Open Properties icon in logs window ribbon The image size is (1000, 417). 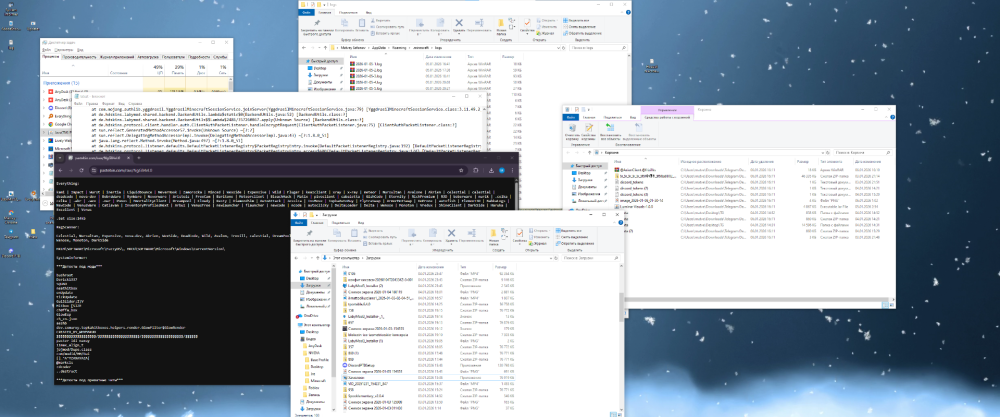tap(527, 22)
